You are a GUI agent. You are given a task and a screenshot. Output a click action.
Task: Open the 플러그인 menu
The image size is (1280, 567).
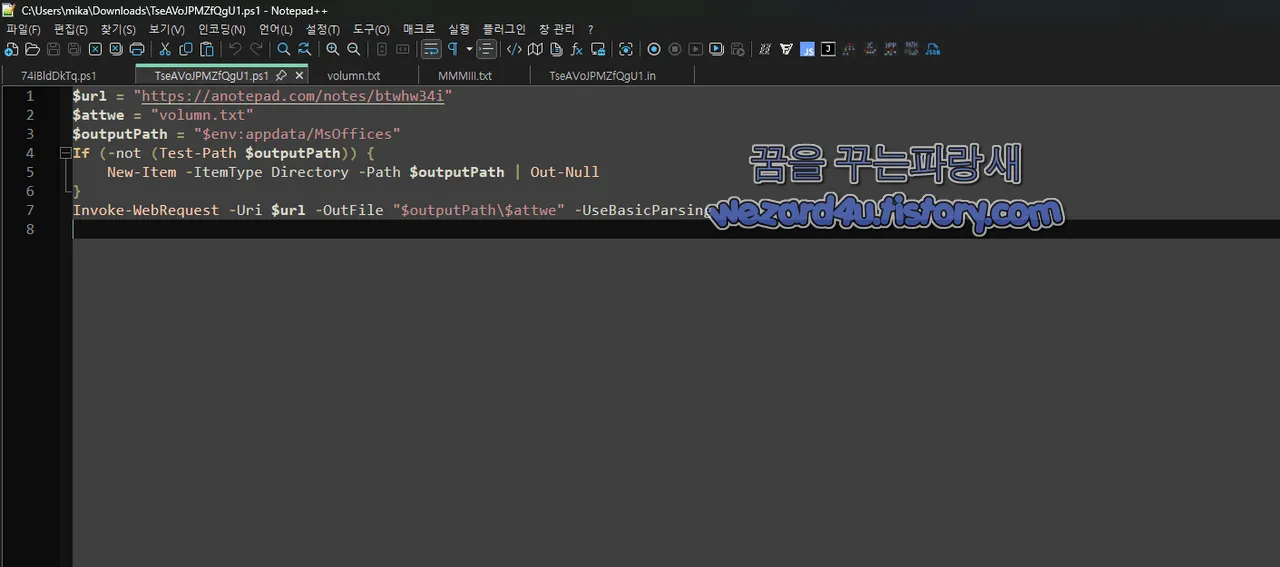[503, 29]
